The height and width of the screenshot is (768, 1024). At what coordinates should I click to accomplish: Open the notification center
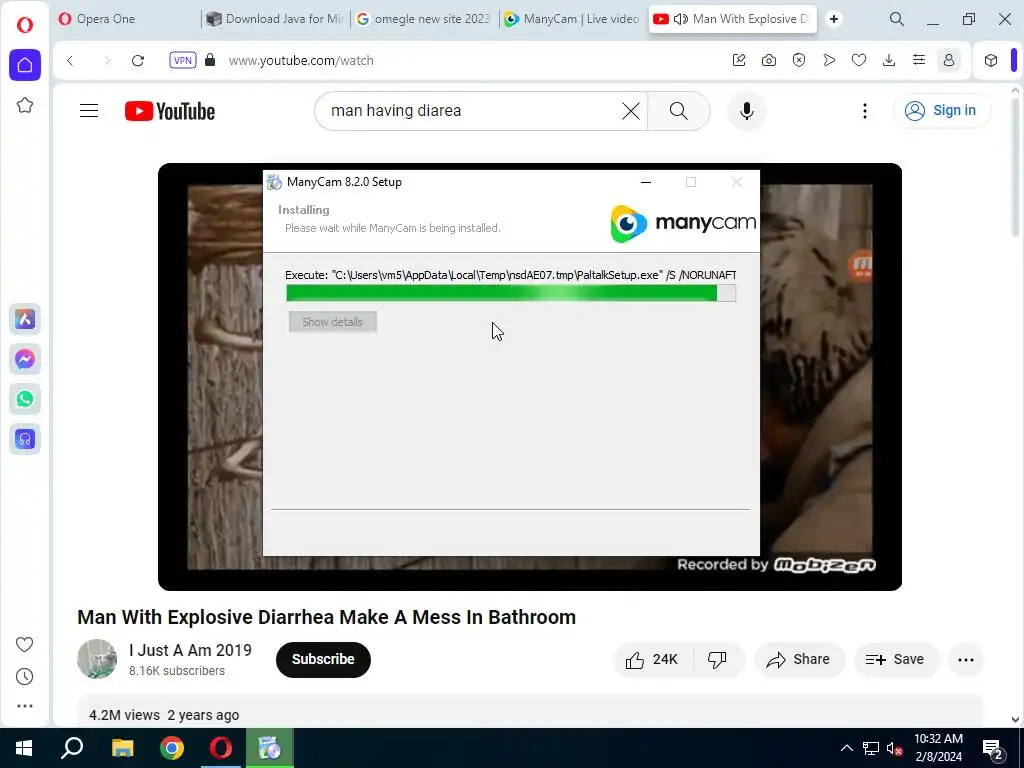[993, 749]
